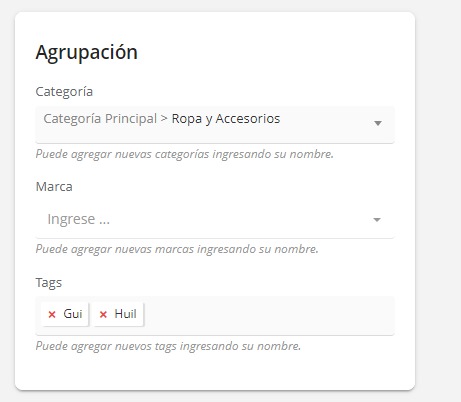Click the Tags field label
461x402 pixels.
(x=49, y=283)
